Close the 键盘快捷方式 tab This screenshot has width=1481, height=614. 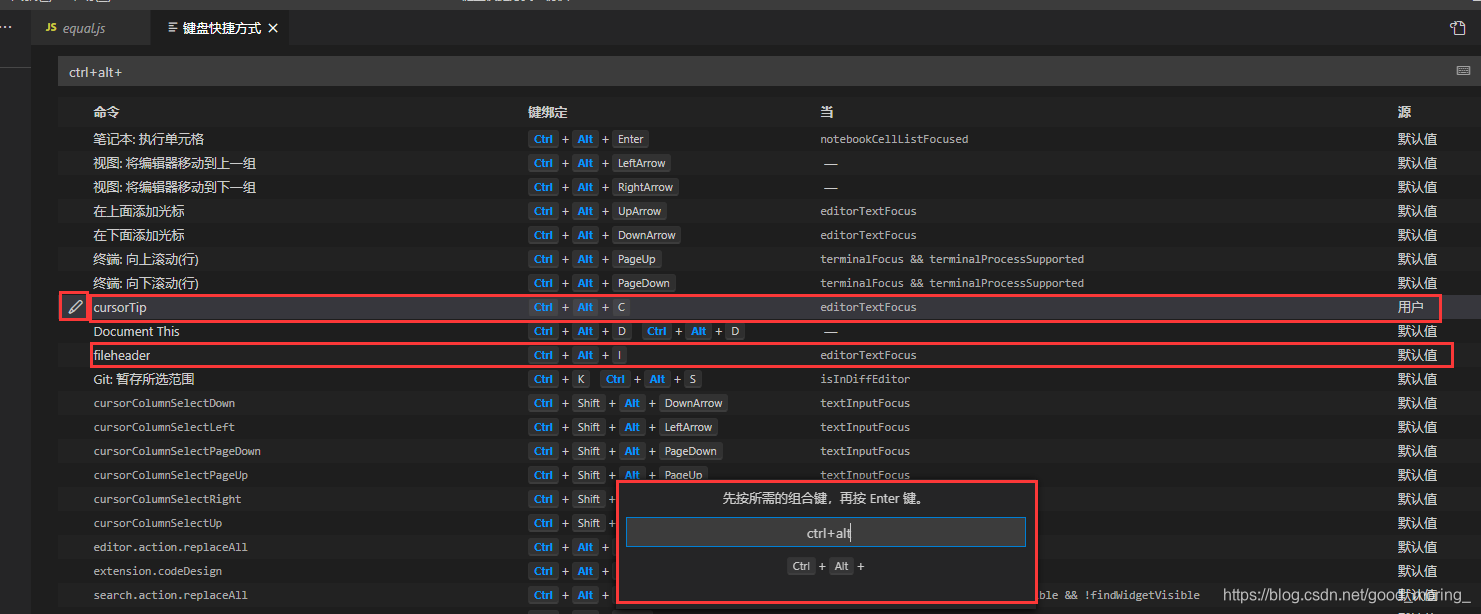click(x=274, y=28)
